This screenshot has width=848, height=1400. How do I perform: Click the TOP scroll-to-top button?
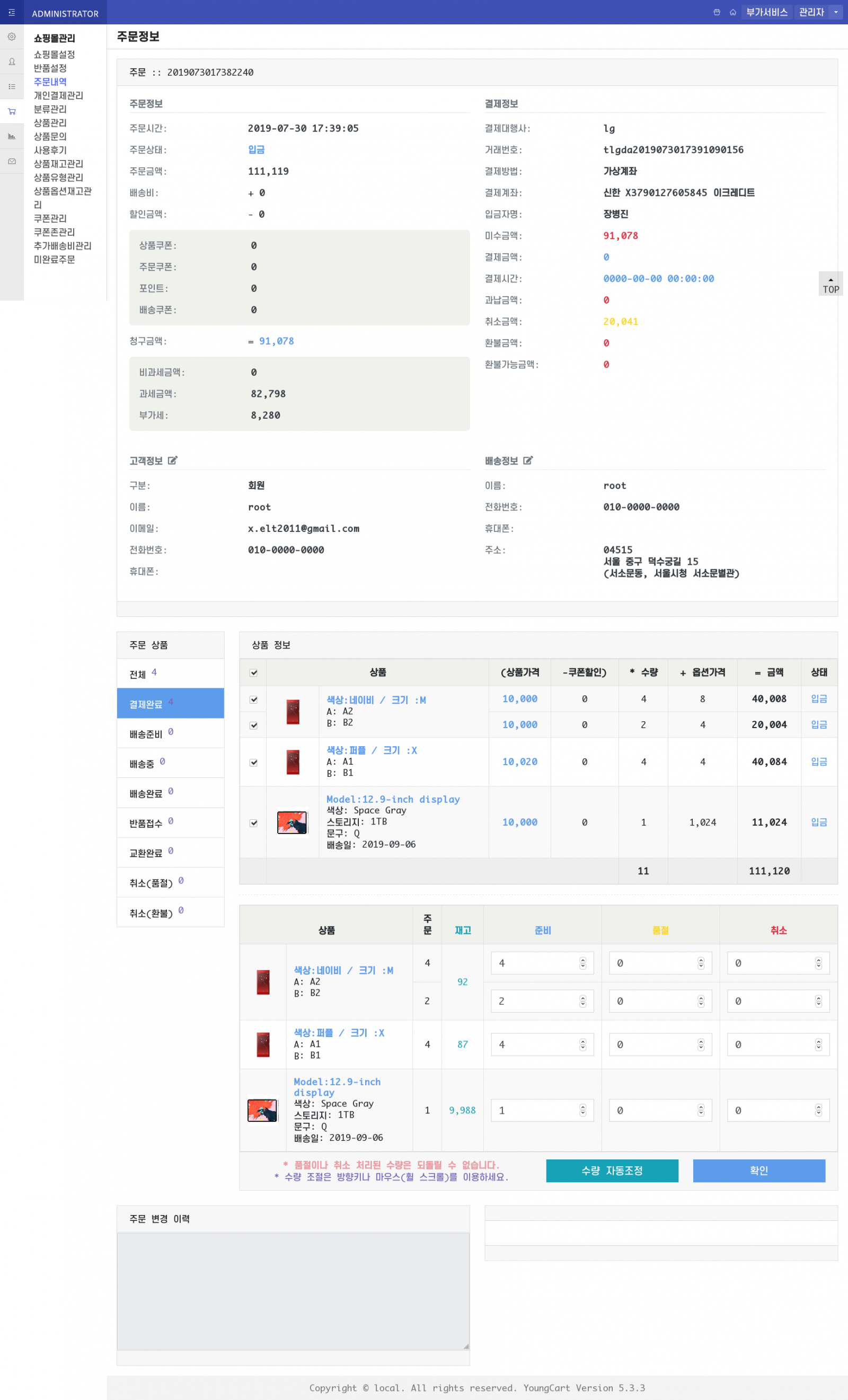(831, 283)
